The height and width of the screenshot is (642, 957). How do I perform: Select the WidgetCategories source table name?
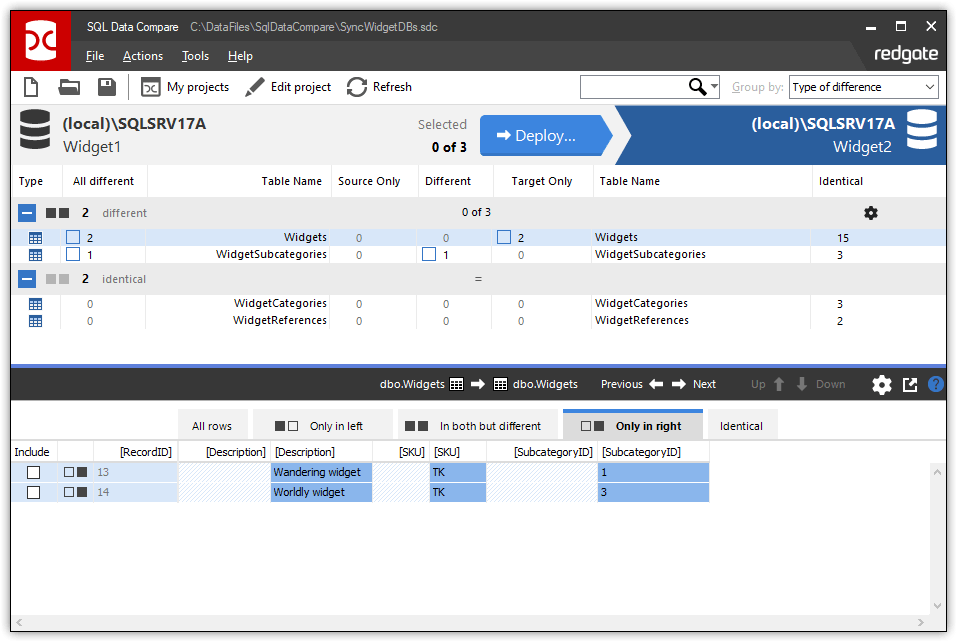coord(280,303)
